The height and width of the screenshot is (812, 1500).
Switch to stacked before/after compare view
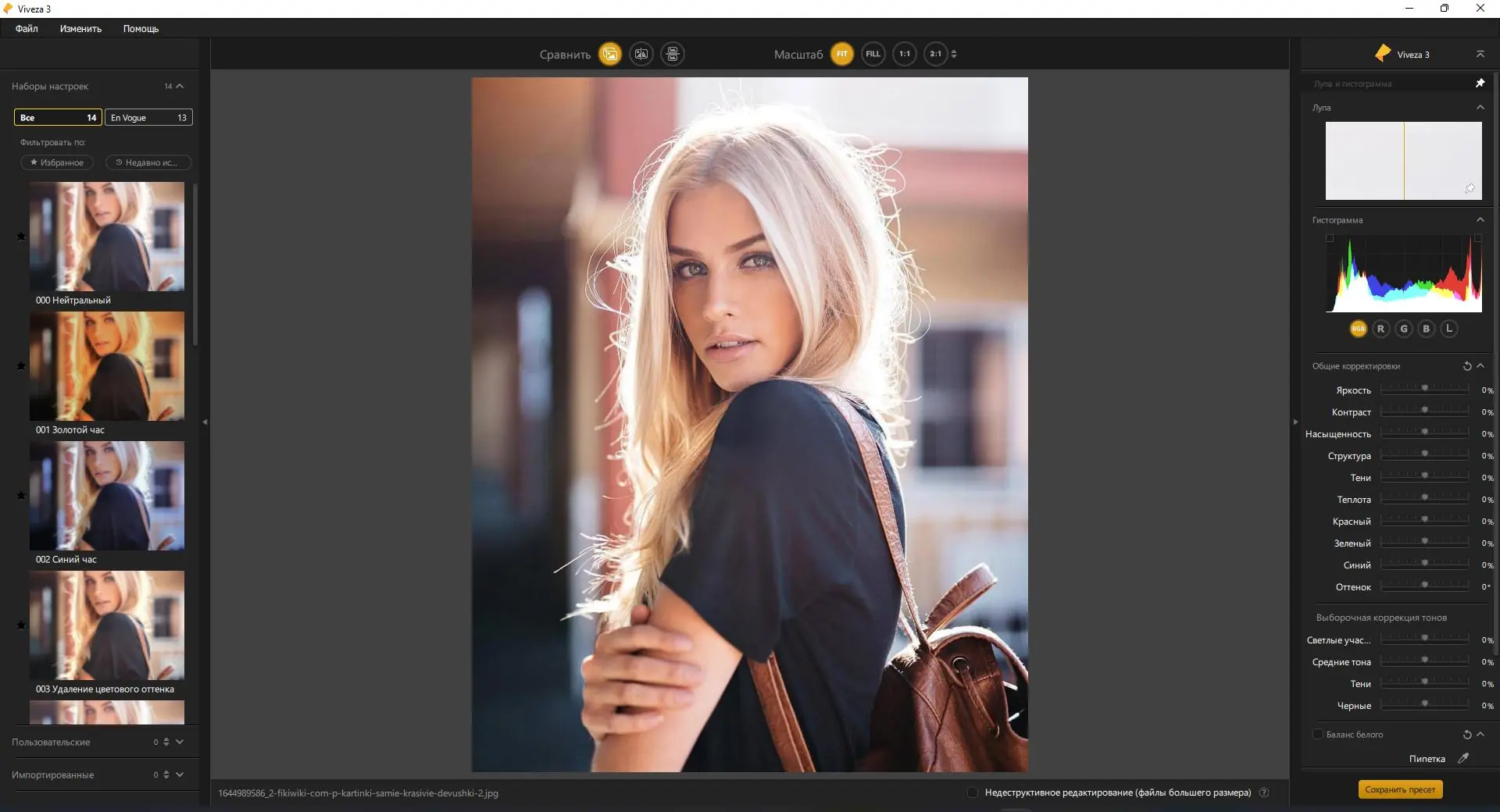(x=673, y=54)
